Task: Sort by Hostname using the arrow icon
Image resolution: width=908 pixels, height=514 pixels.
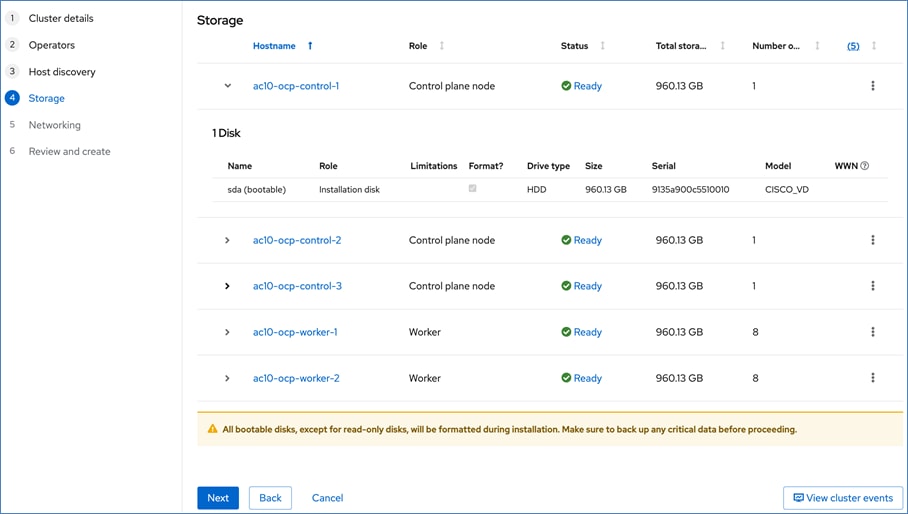Action: [x=310, y=46]
